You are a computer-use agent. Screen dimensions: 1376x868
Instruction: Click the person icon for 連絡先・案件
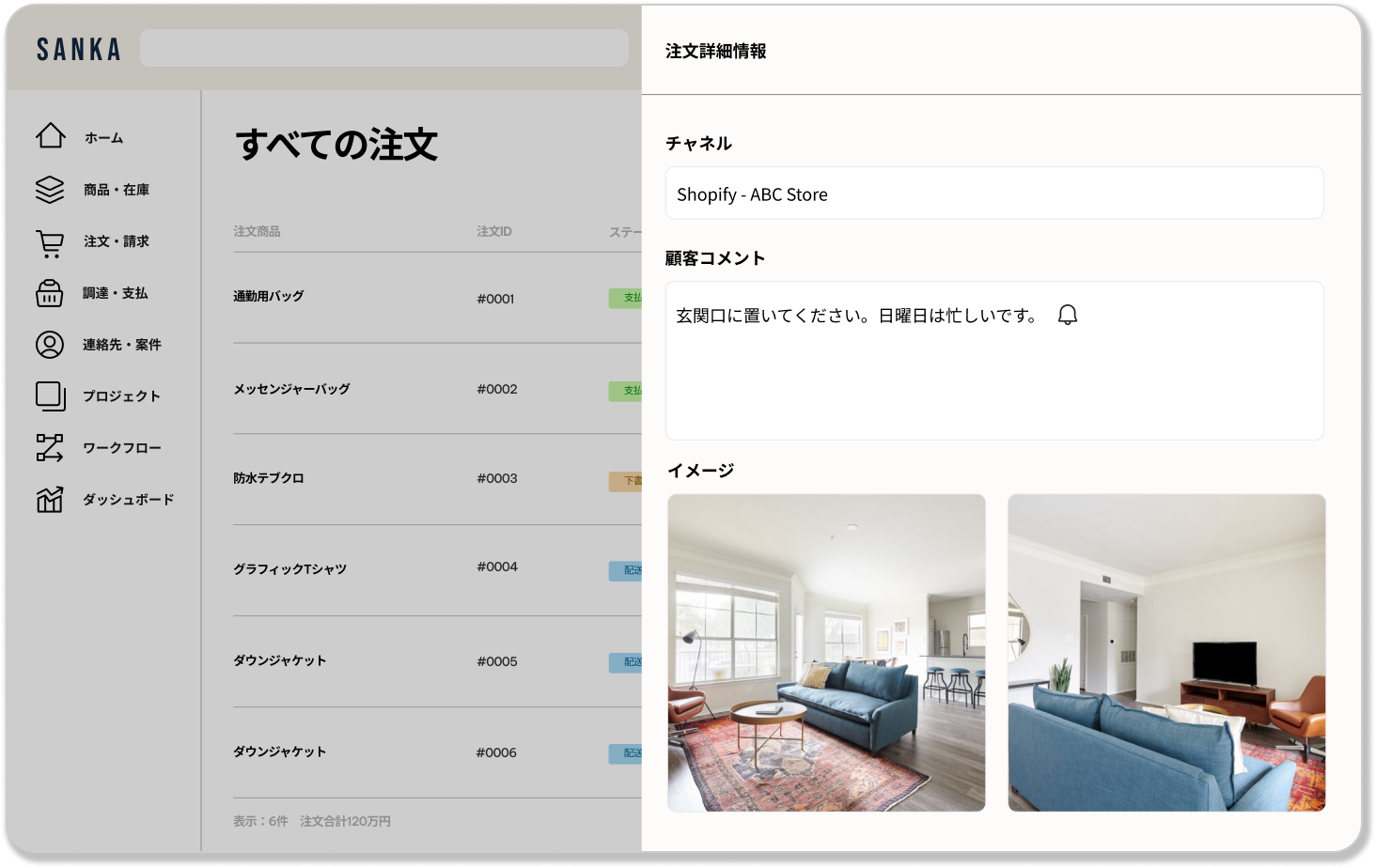click(50, 345)
